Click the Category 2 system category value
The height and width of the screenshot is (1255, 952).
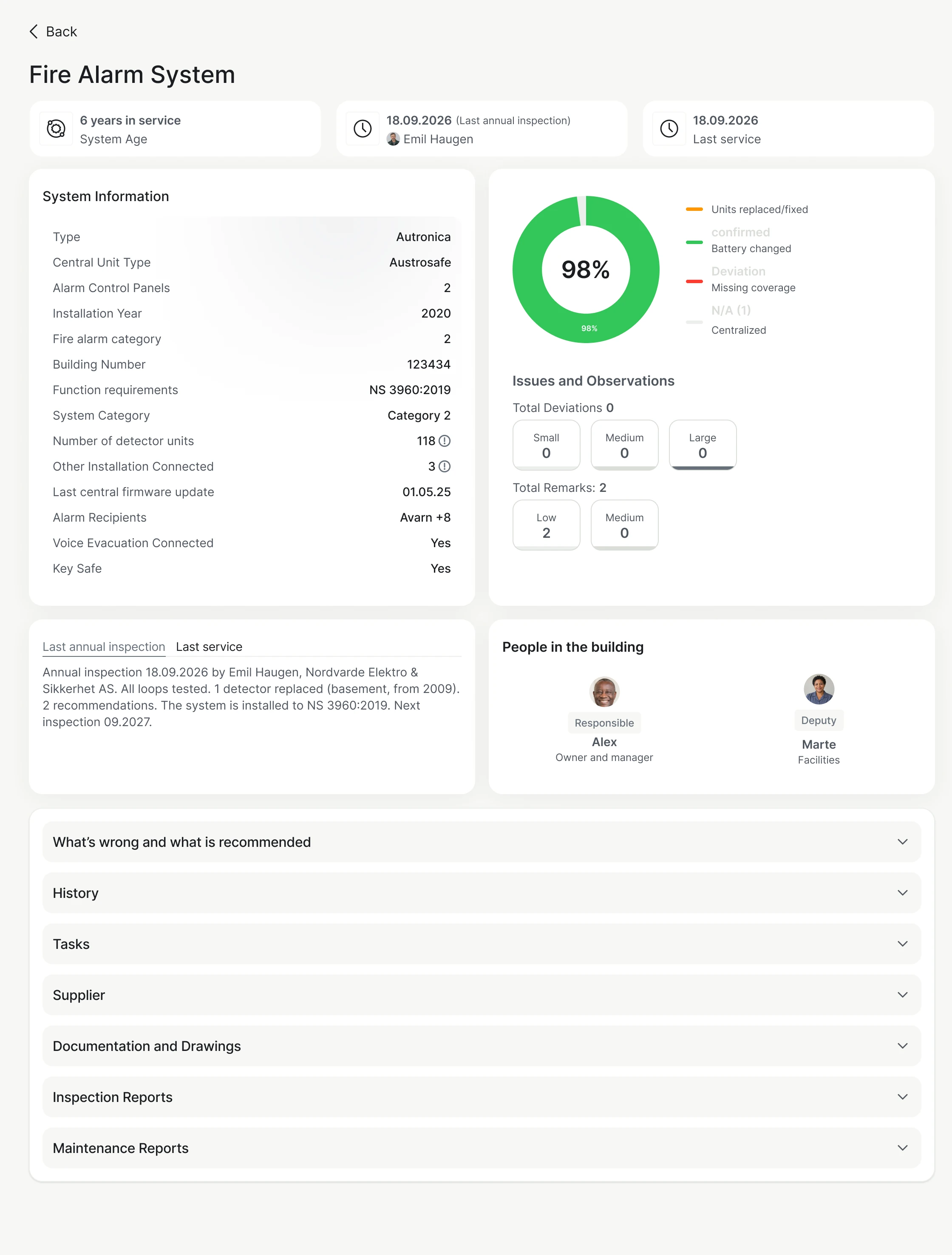coord(419,416)
